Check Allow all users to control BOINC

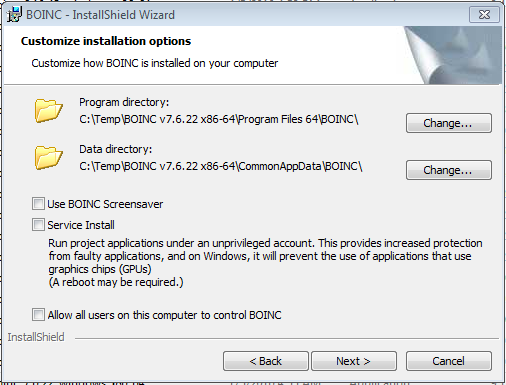38,314
